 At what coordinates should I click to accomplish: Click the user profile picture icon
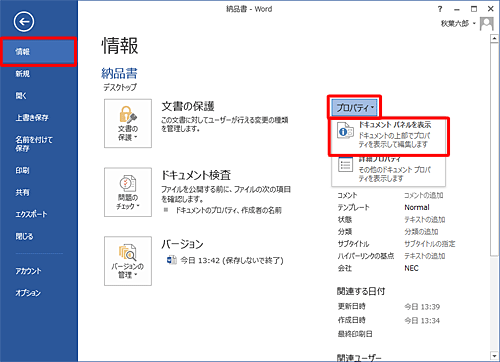[486, 24]
